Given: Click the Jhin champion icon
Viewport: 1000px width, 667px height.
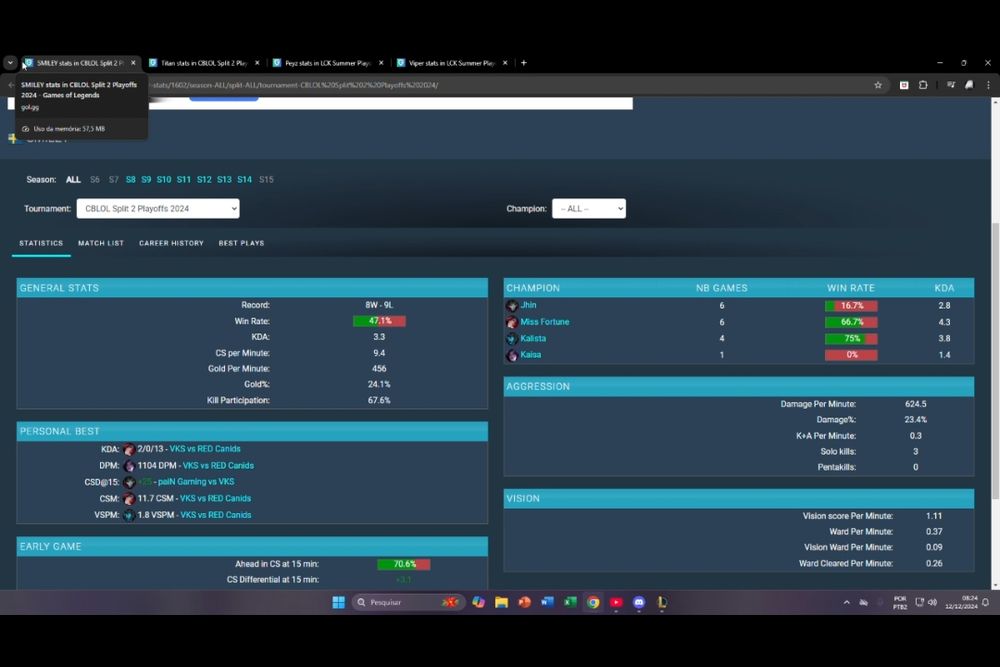Looking at the screenshot, I should point(511,306).
